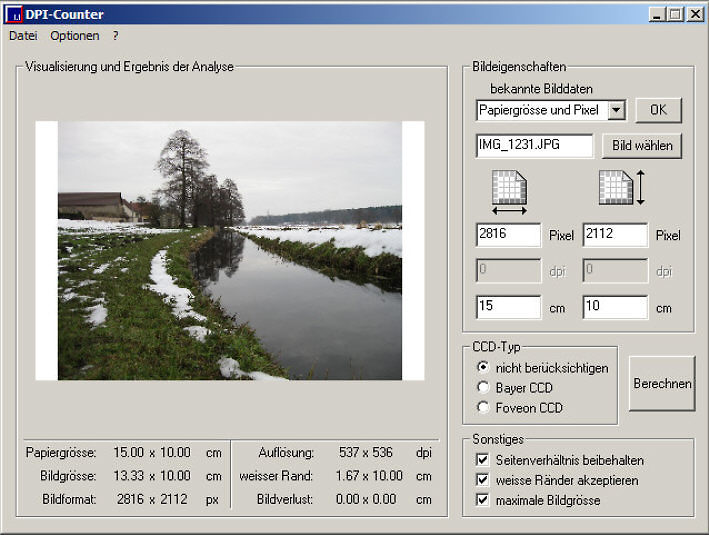
Task: Click the Bild wählen button
Action: [x=641, y=145]
